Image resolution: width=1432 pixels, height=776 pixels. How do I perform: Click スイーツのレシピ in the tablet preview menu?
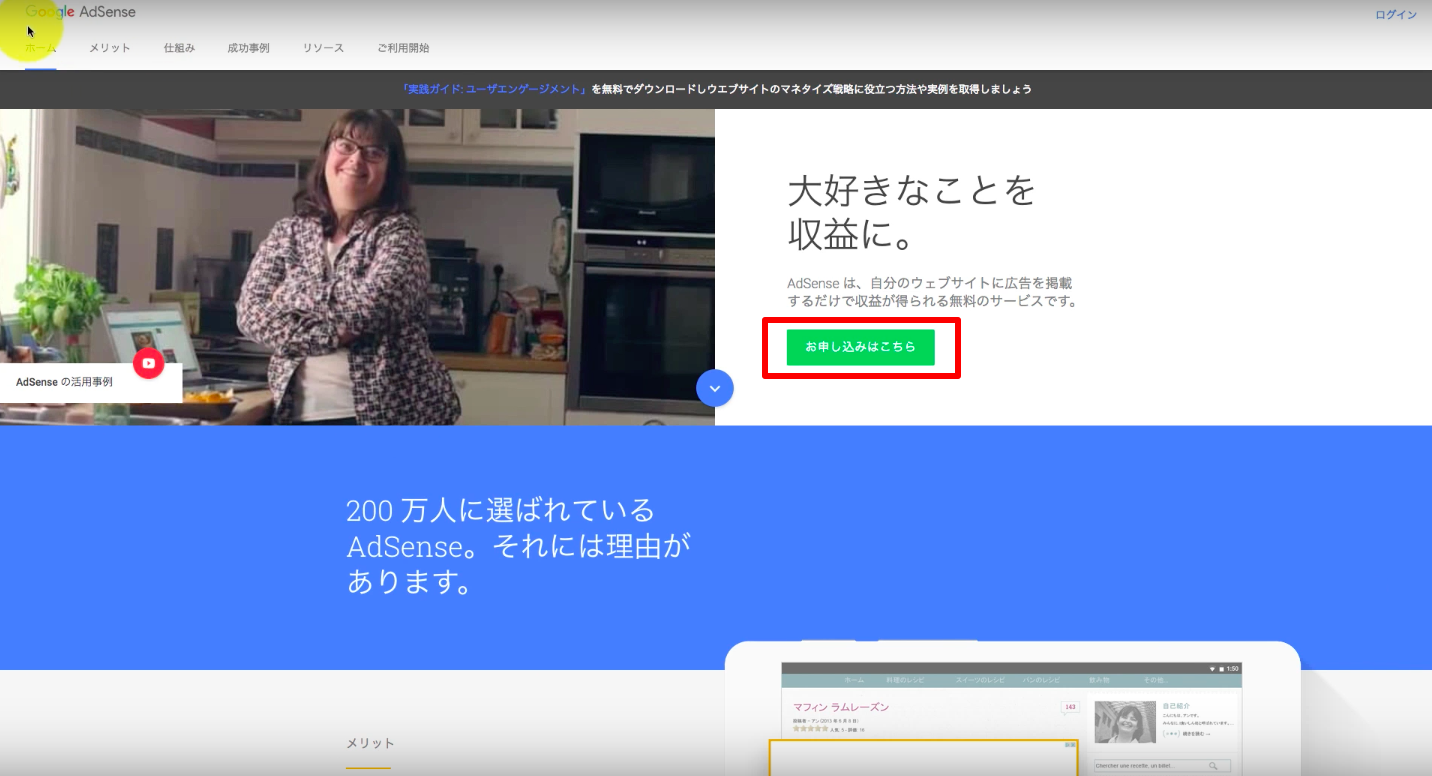tap(980, 680)
